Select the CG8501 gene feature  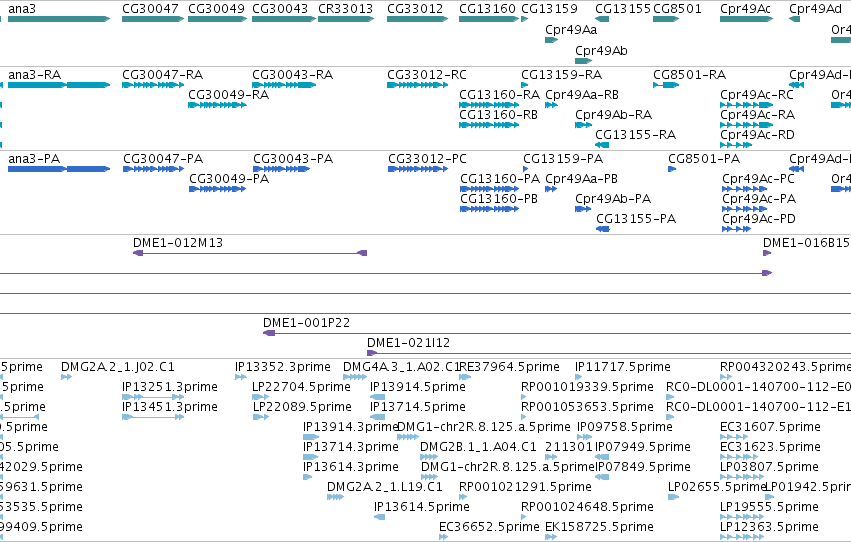(x=666, y=19)
